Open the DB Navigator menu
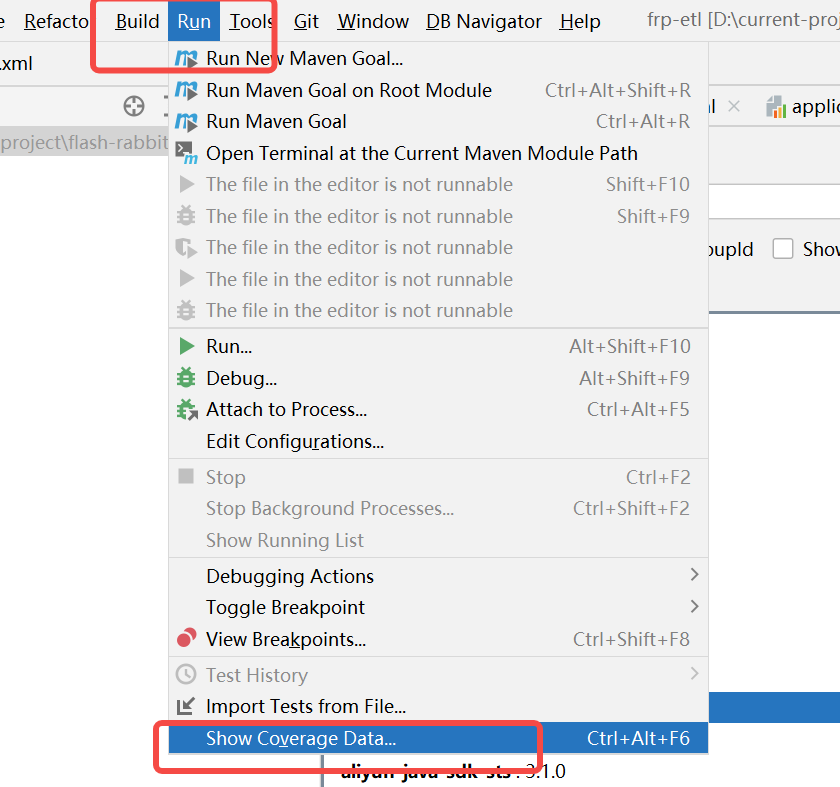This screenshot has width=840, height=787. point(484,21)
